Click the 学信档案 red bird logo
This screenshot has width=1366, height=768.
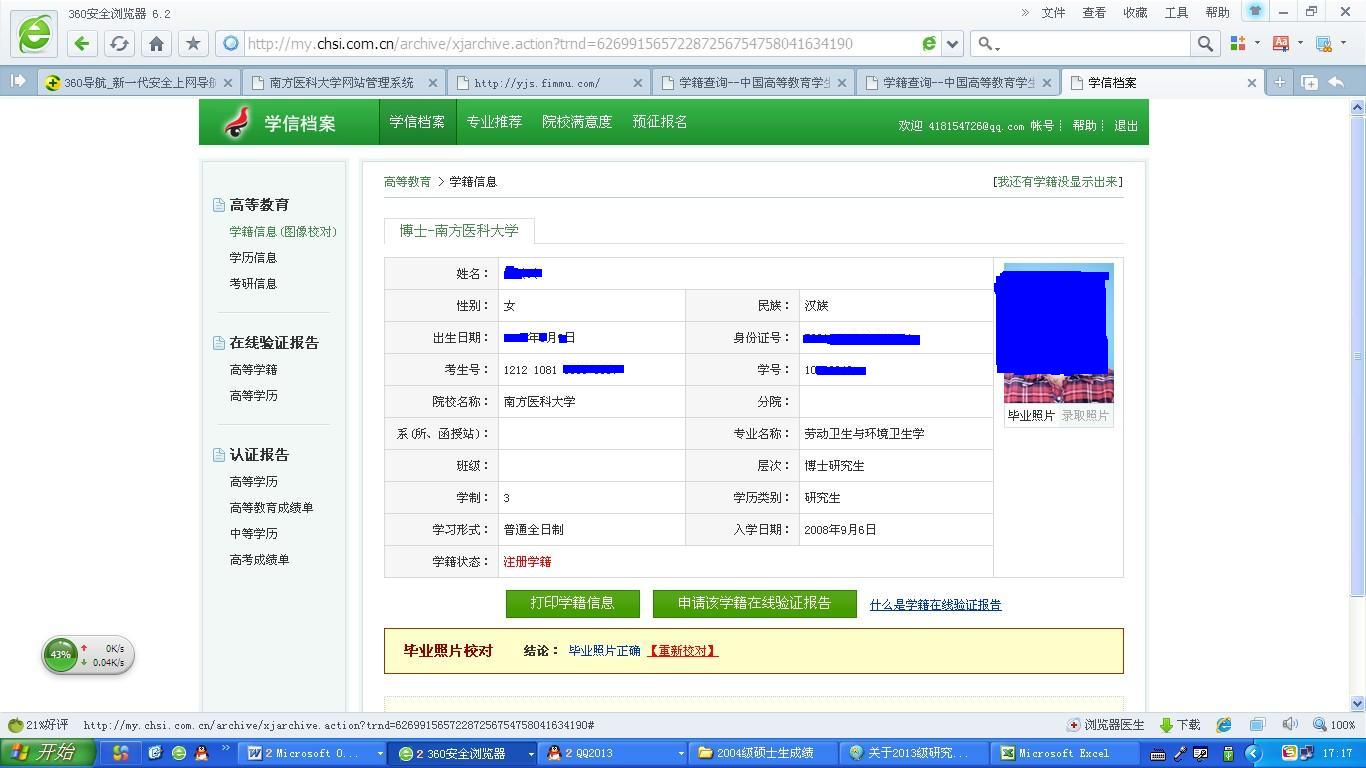[x=237, y=122]
